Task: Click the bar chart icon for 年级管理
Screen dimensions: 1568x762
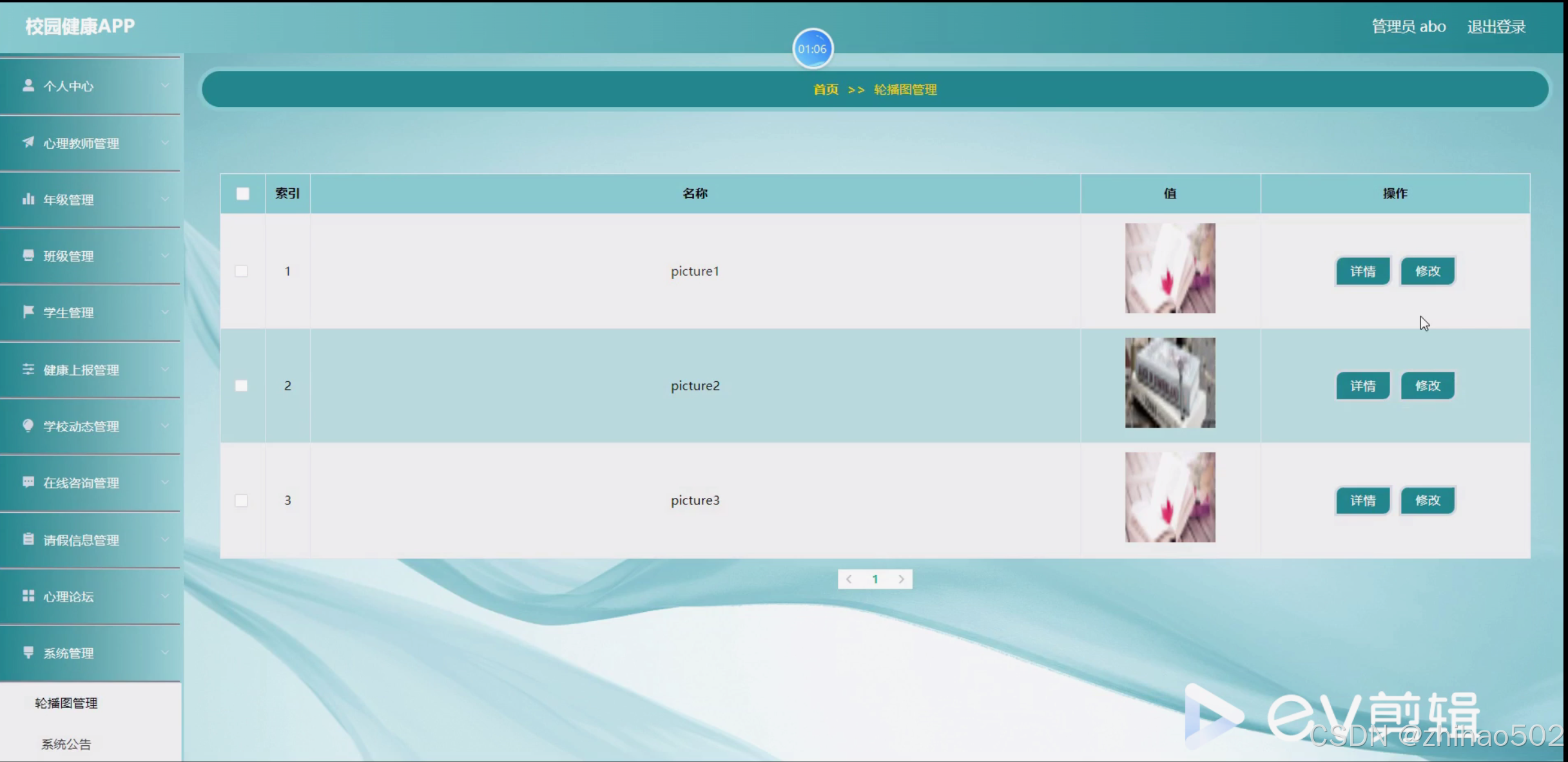Action: tap(28, 198)
